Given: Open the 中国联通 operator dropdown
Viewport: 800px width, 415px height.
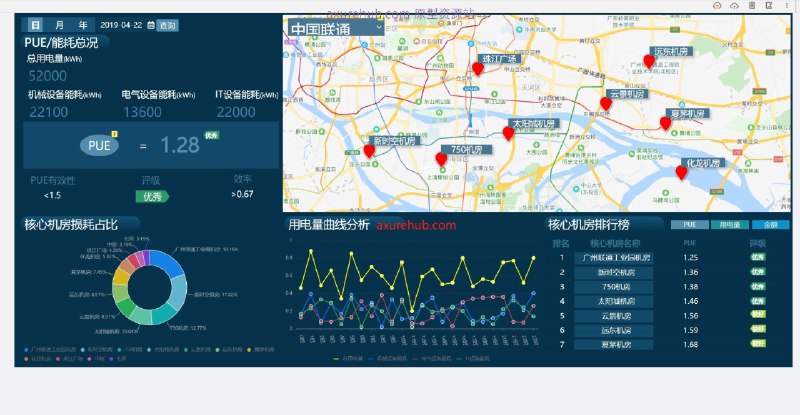Looking at the screenshot, I should [x=336, y=28].
